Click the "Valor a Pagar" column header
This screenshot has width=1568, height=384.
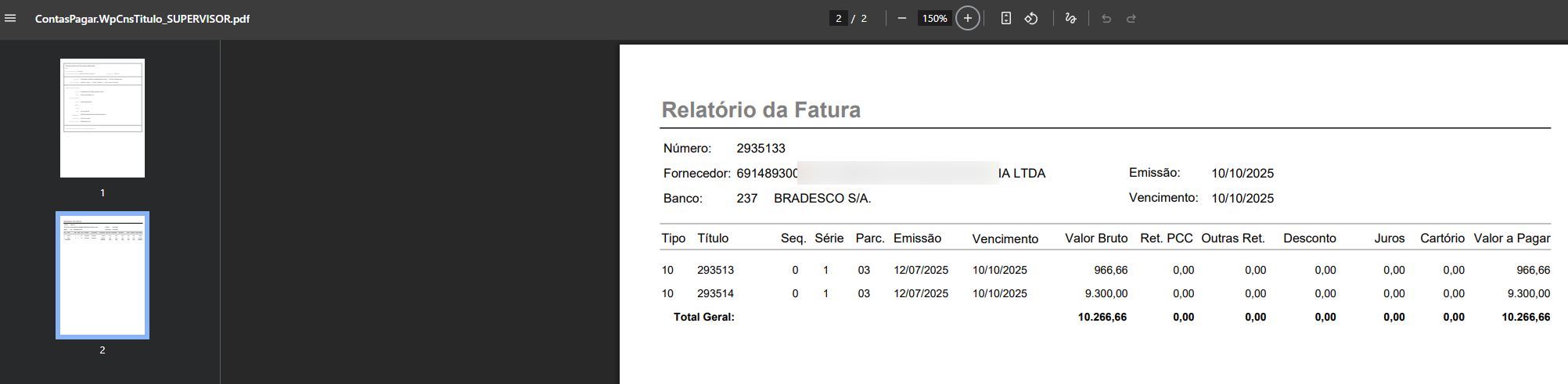tap(1512, 238)
